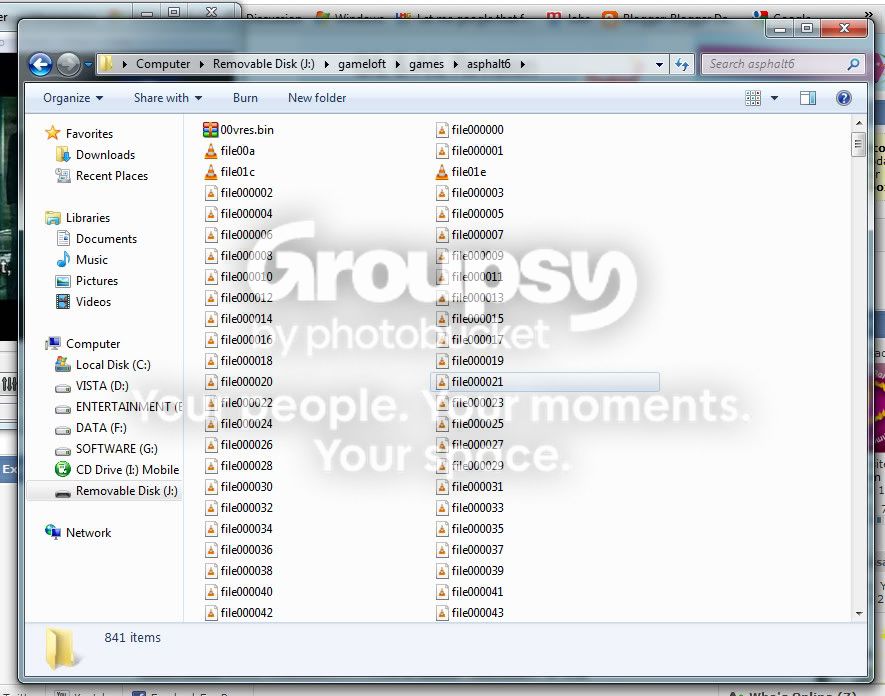Click the file list scroll down arrow

(x=858, y=613)
